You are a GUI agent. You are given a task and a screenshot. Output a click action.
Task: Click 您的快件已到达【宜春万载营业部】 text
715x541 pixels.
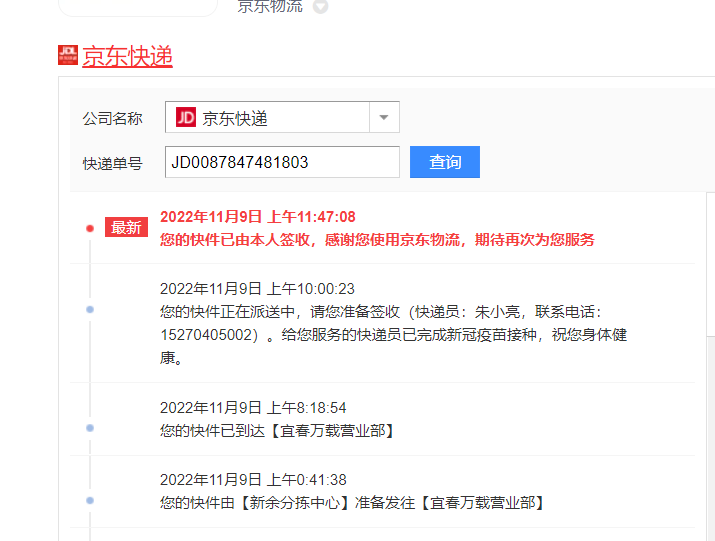[277, 430]
